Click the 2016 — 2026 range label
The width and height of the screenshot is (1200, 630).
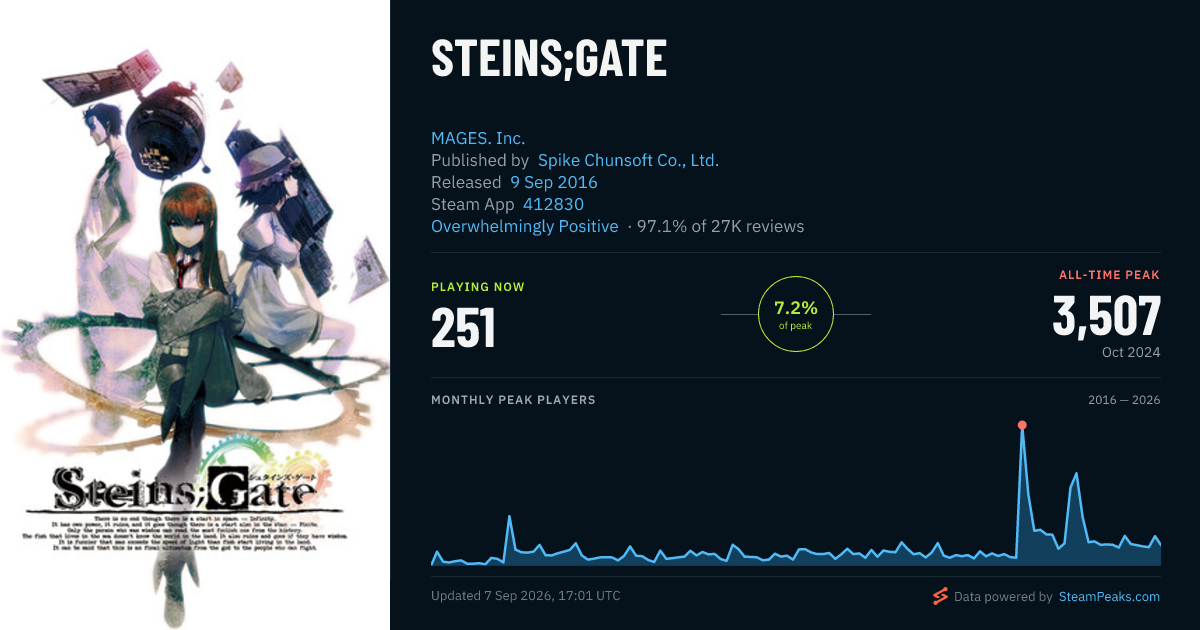click(x=1124, y=400)
